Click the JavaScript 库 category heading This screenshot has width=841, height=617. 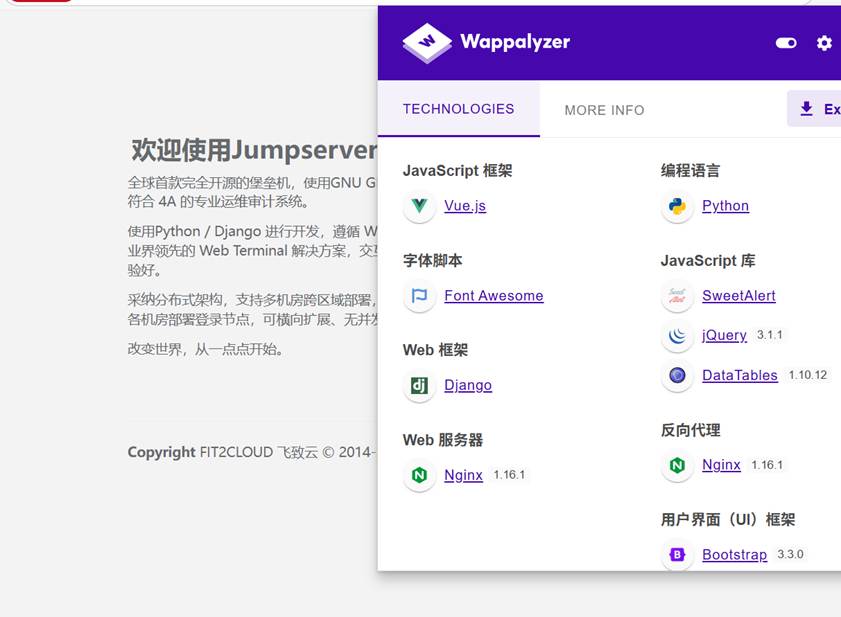pyautogui.click(x=708, y=261)
